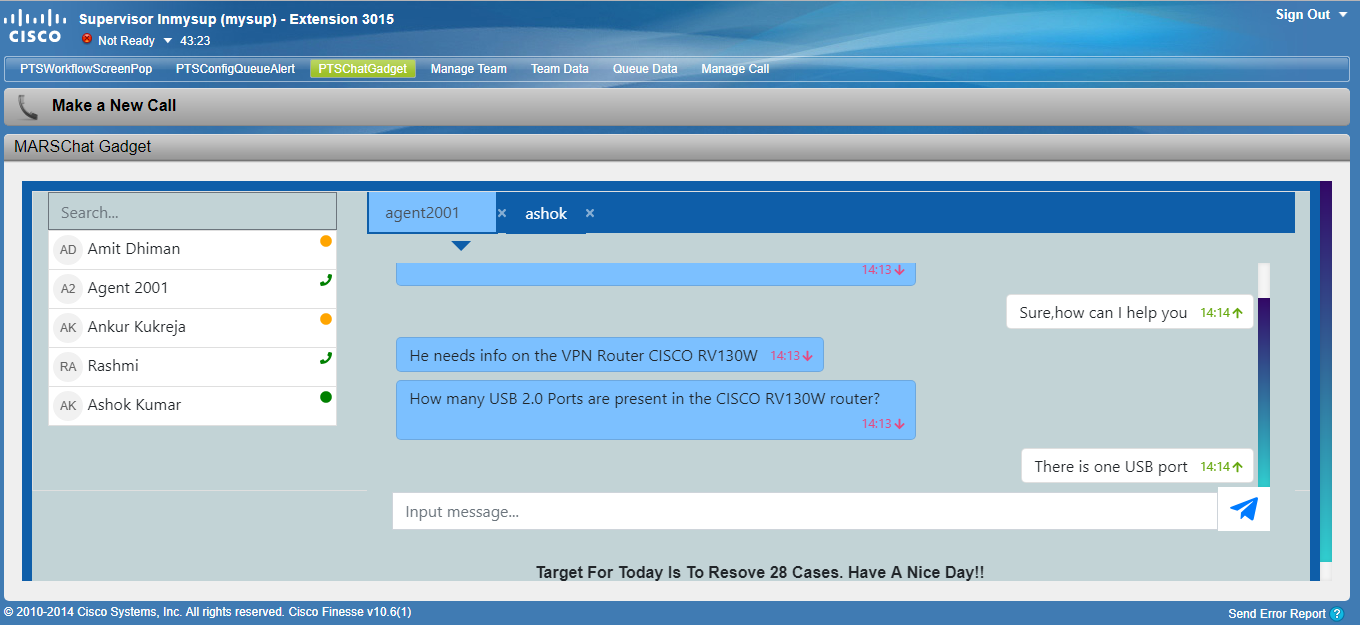This screenshot has height=625, width=1360.
Task: Open the Manage Team tab
Action: pyautogui.click(x=468, y=68)
